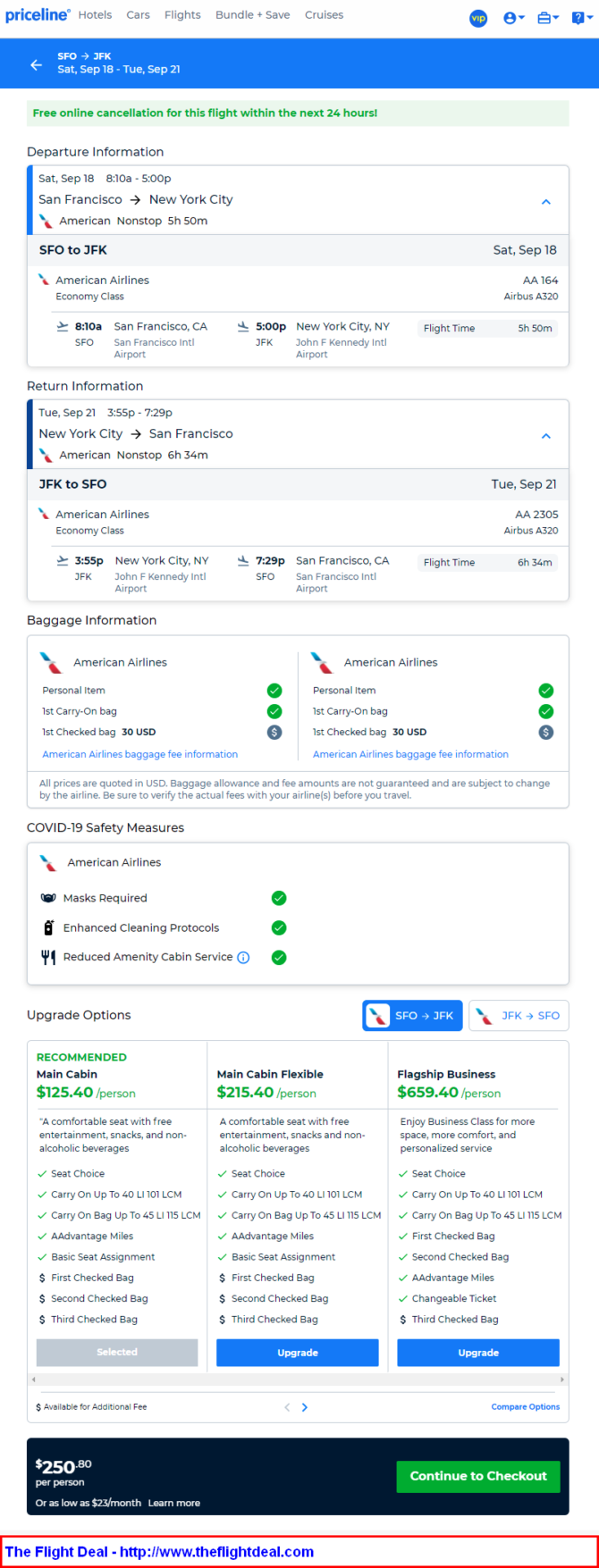Open Compare Options link

coord(526,1407)
